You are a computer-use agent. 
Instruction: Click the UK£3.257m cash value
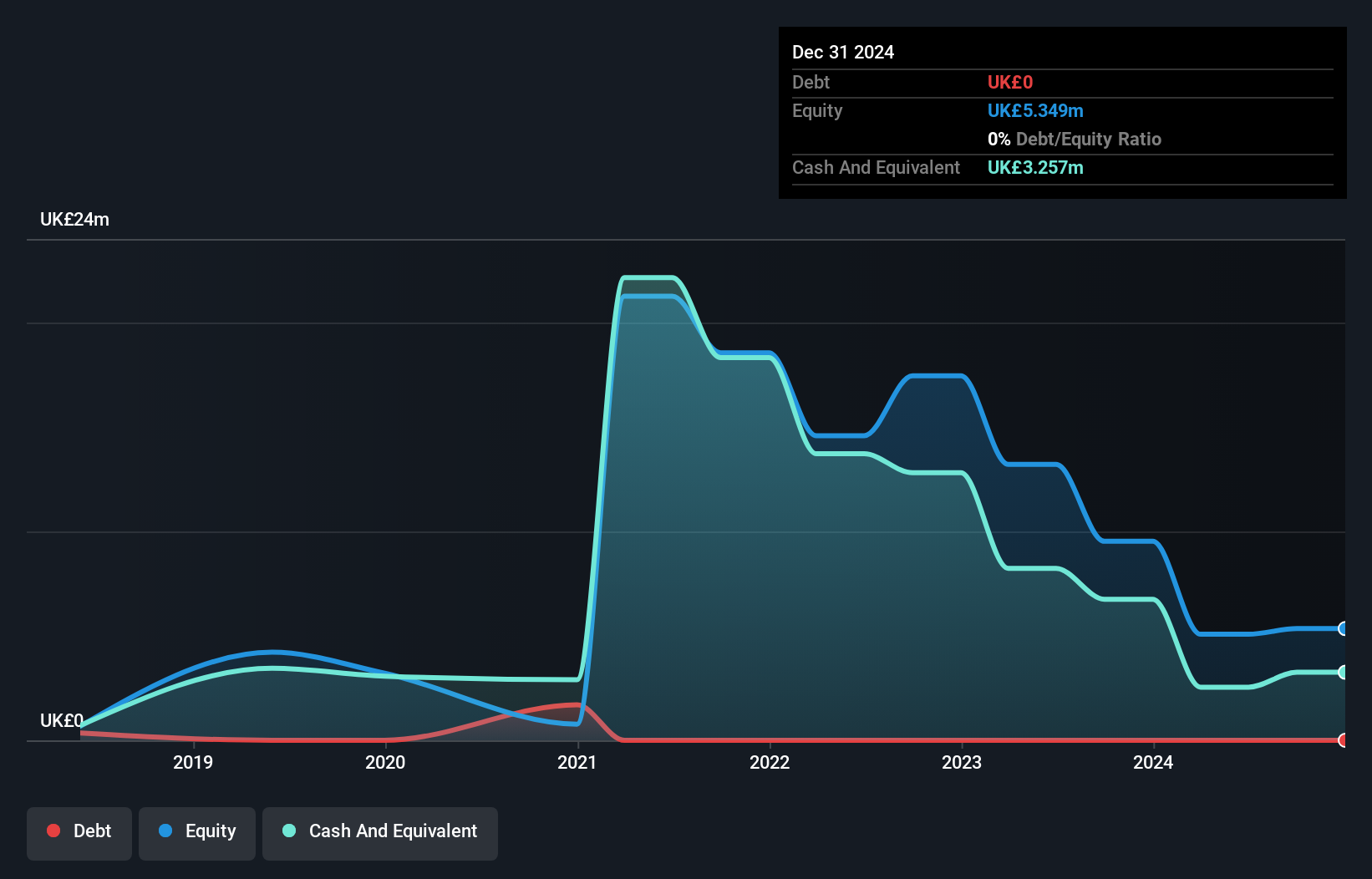coord(1035,167)
